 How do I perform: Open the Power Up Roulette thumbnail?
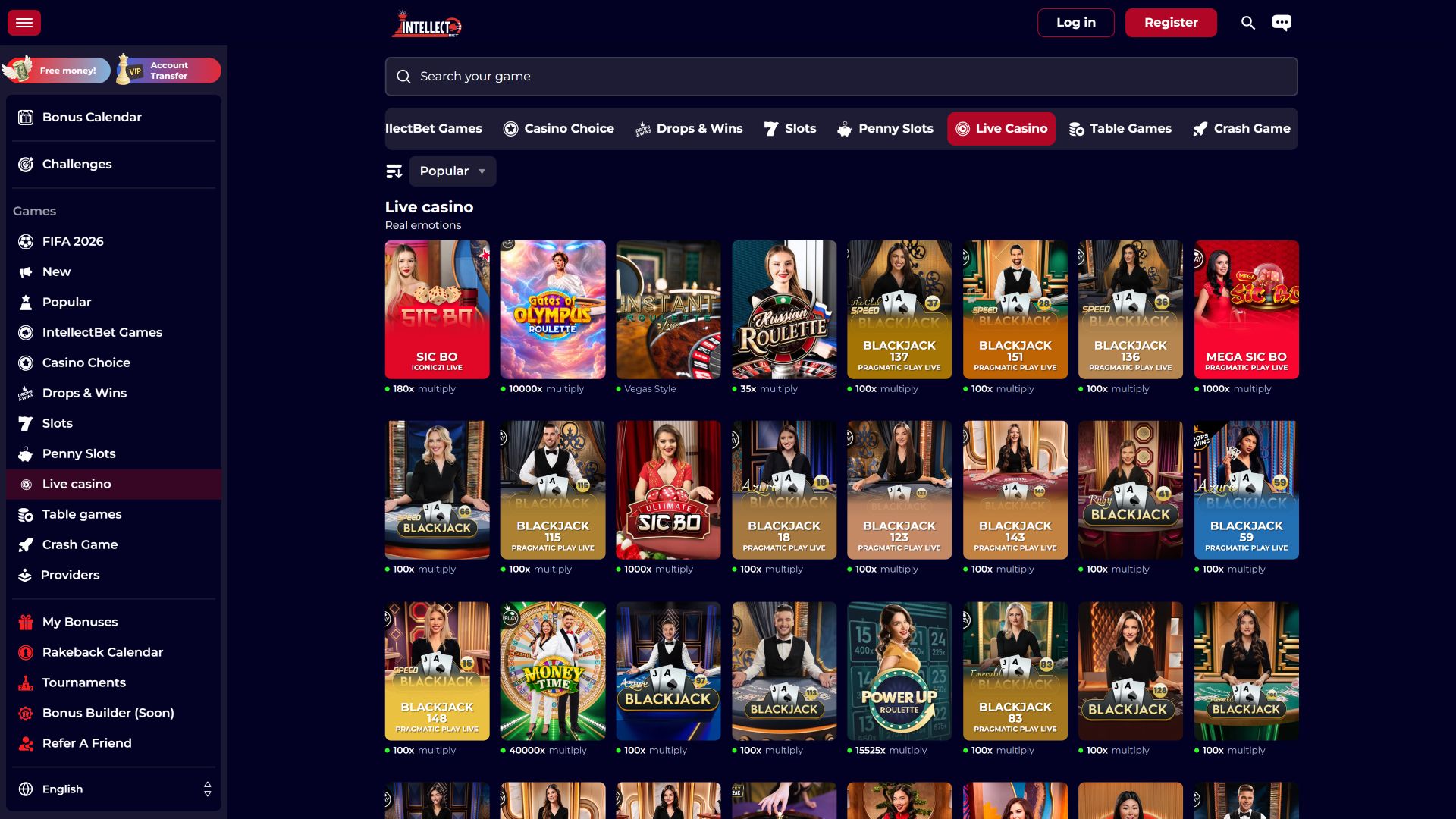pyautogui.click(x=899, y=671)
